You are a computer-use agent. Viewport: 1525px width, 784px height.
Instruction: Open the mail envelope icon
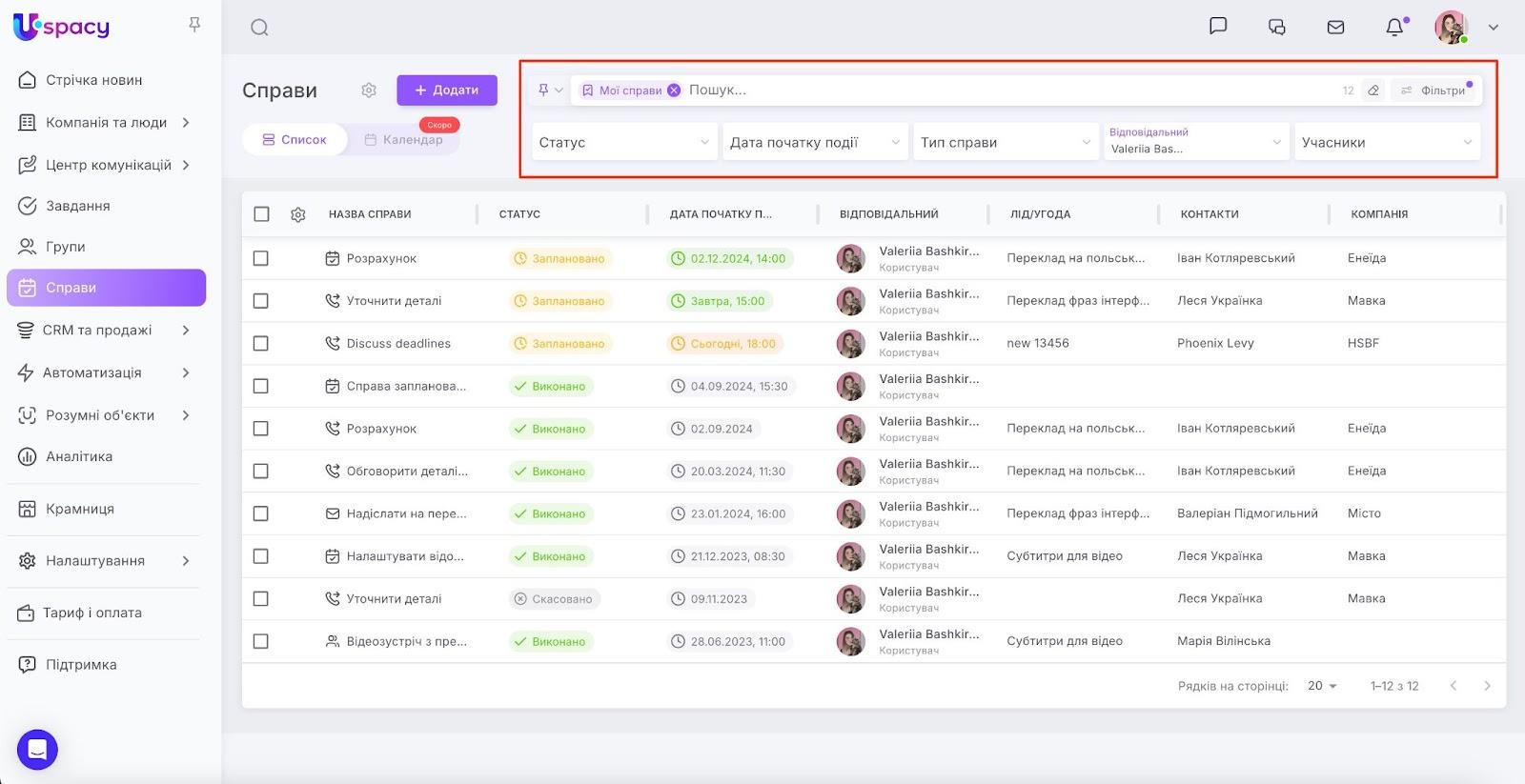[x=1335, y=28]
